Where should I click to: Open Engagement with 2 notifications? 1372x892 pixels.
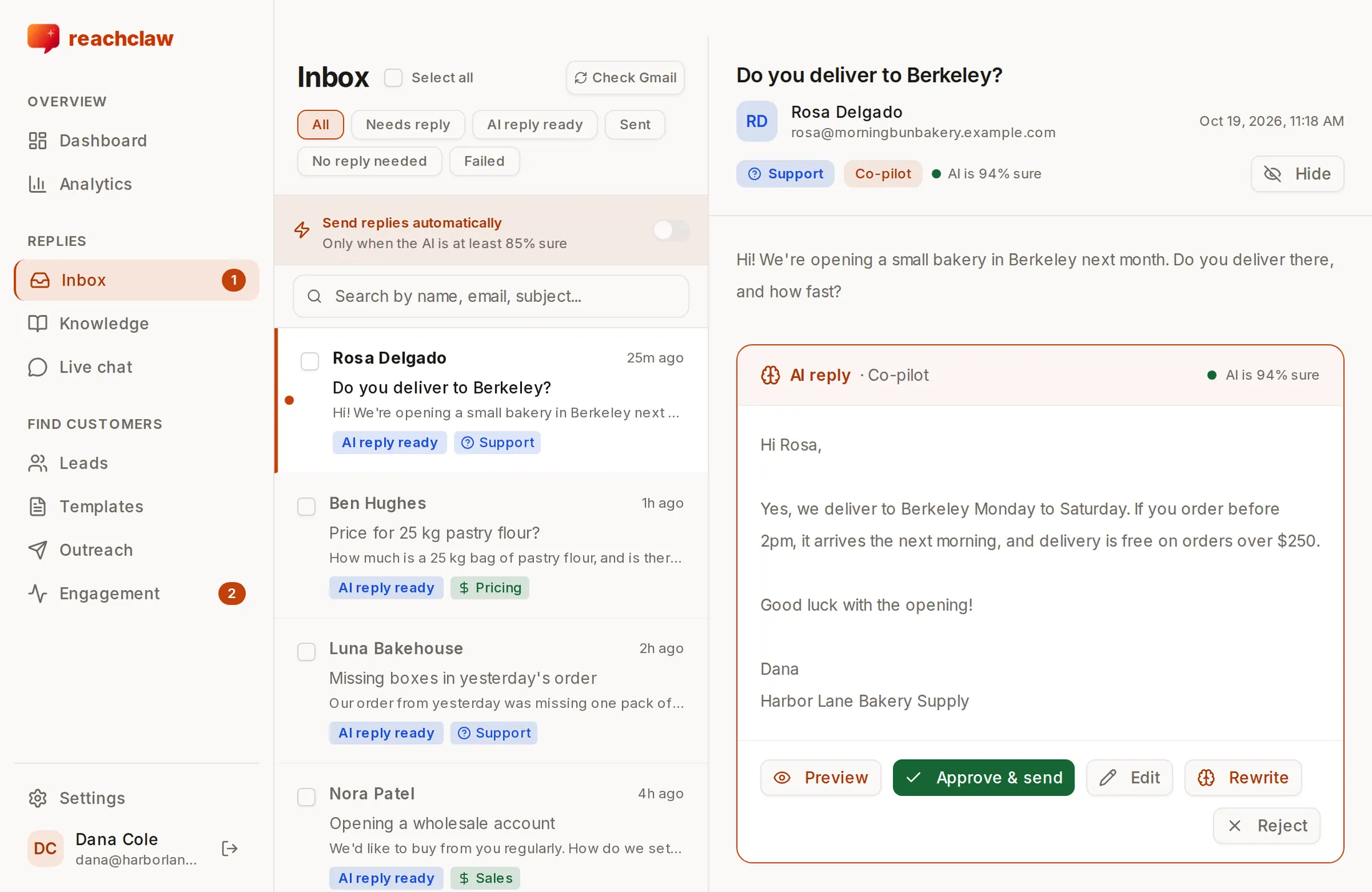(x=136, y=593)
